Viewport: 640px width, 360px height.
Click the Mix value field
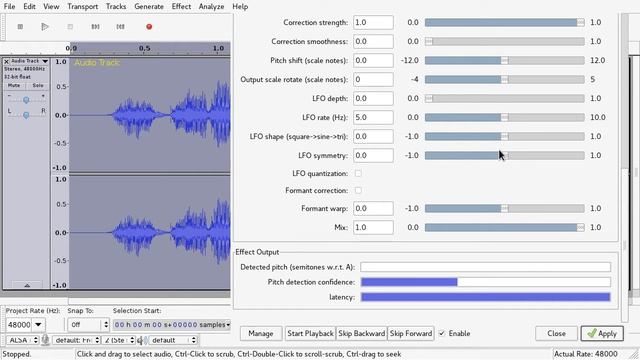pyautogui.click(x=373, y=227)
